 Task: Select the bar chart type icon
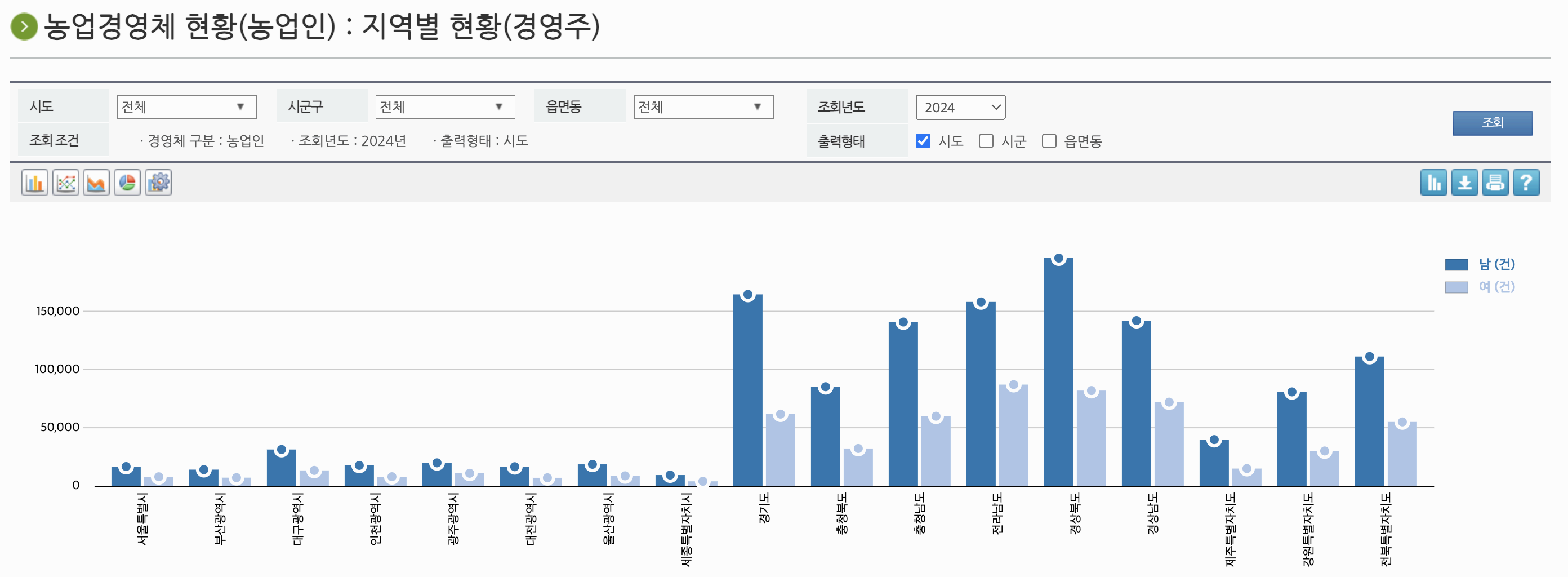pos(35,183)
